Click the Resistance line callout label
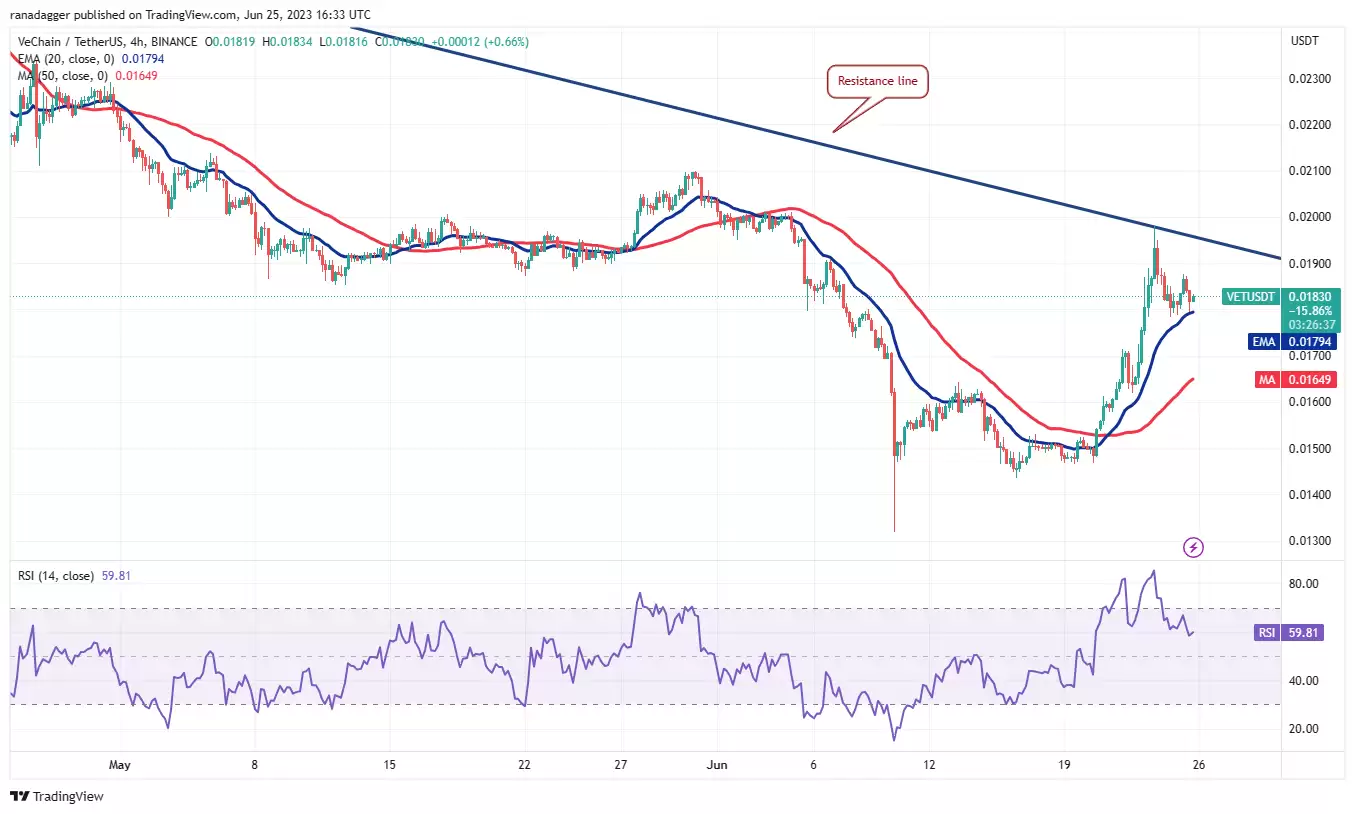 point(878,82)
